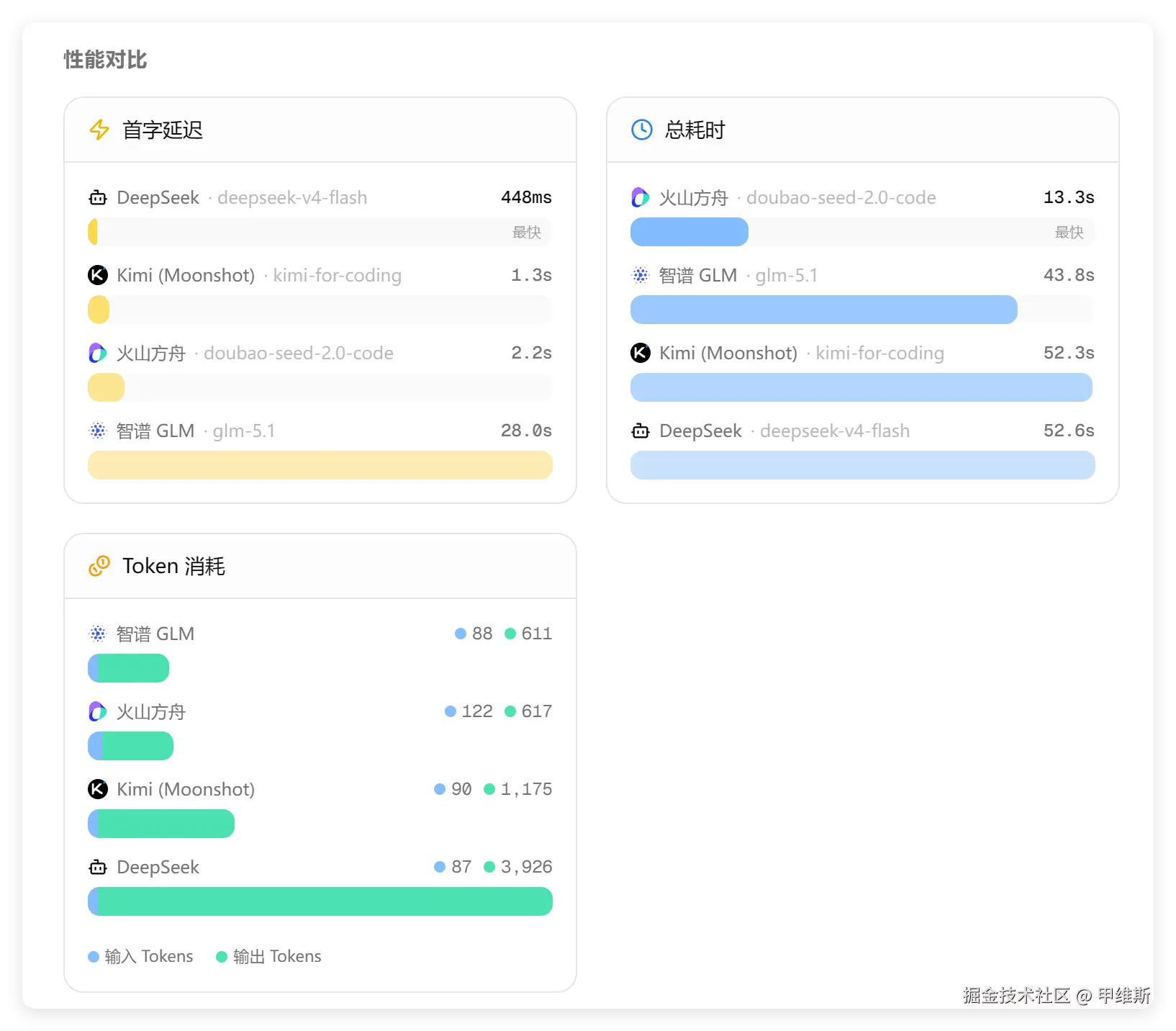Click the 火山方舟 logo in Token 消耗 panel

pos(98,711)
